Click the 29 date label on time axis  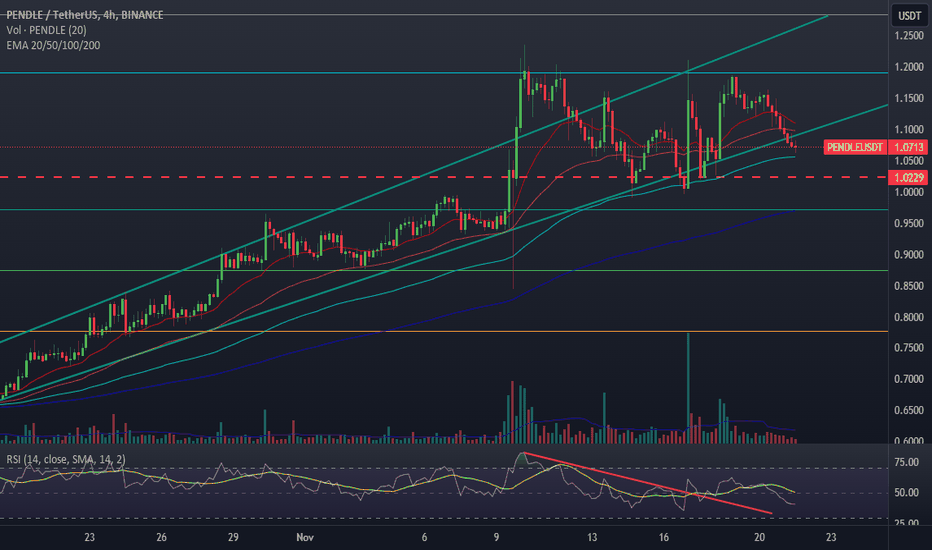[x=233, y=538]
